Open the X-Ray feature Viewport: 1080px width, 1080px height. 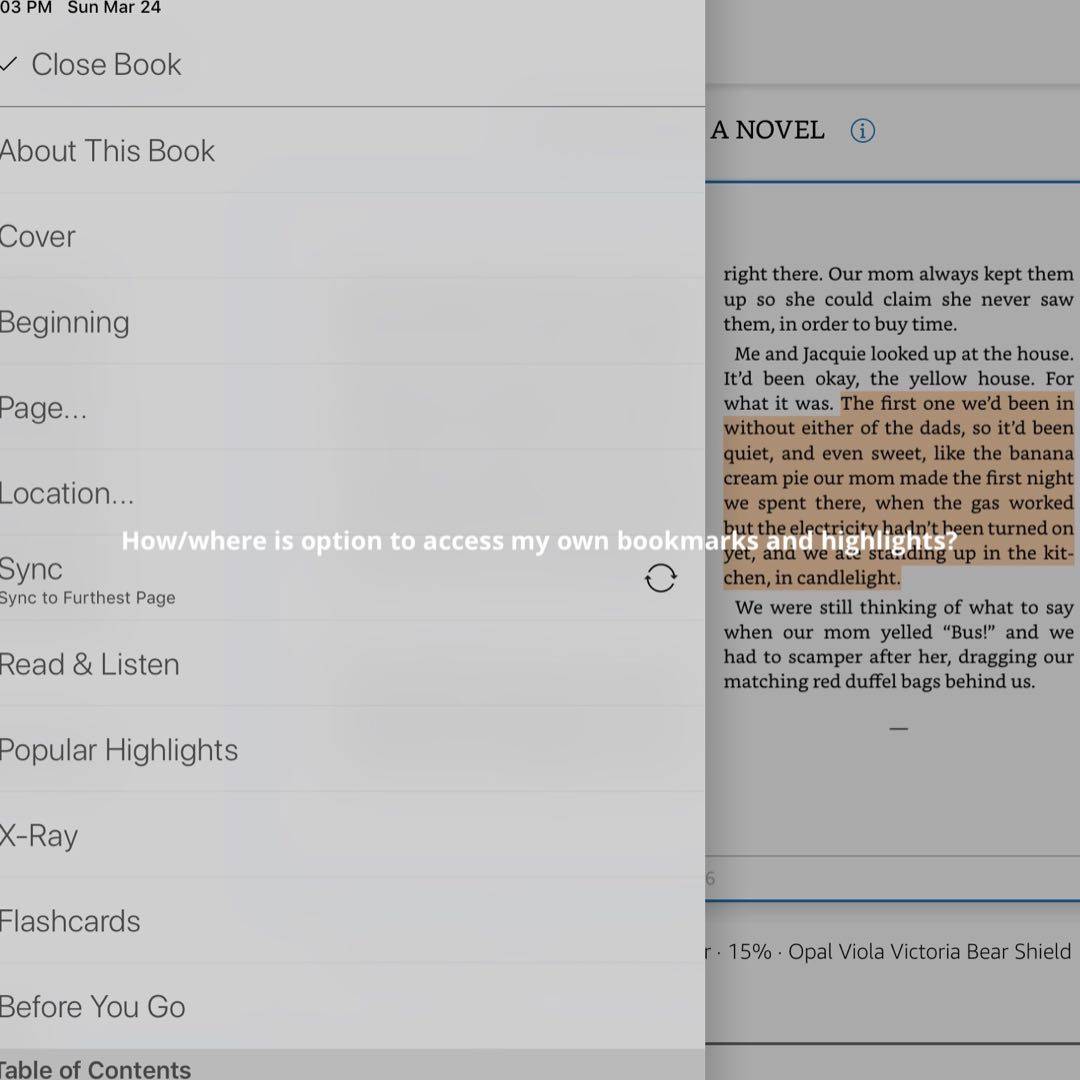click(39, 836)
